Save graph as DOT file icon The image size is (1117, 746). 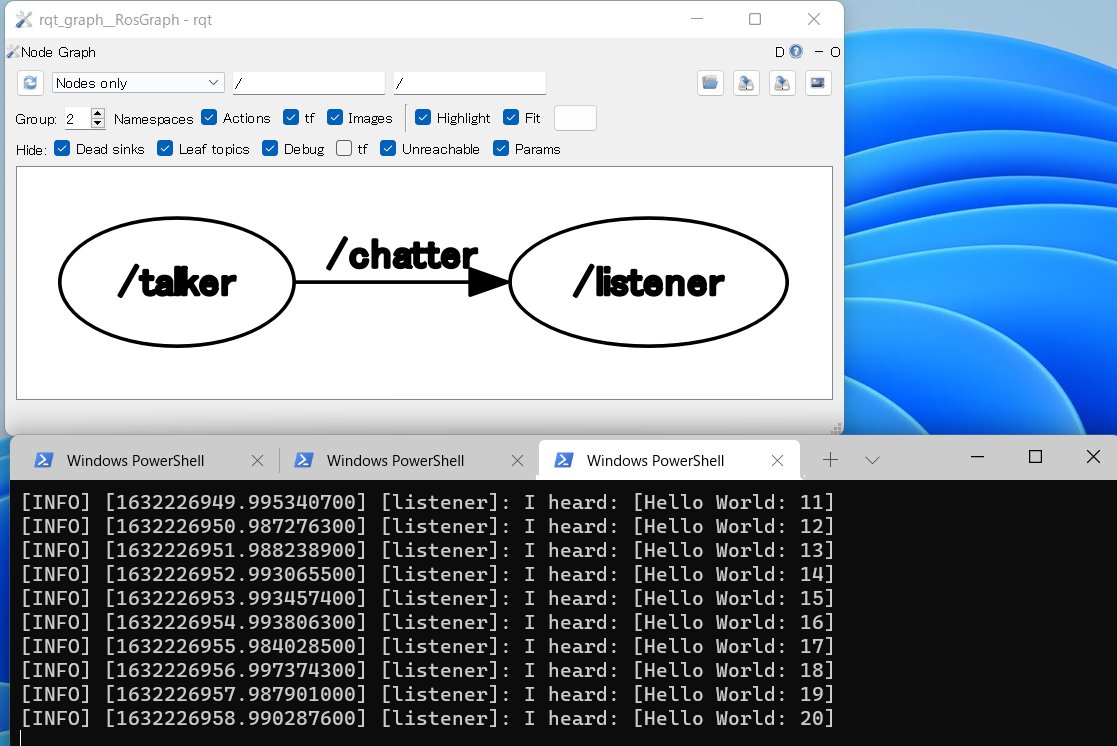point(746,83)
